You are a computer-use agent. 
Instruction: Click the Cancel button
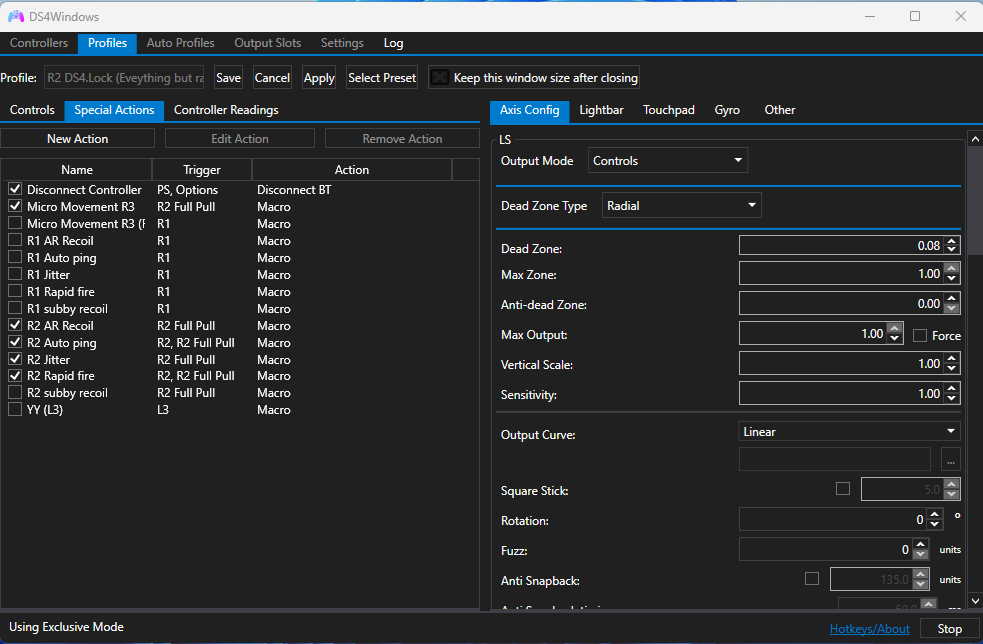click(272, 77)
